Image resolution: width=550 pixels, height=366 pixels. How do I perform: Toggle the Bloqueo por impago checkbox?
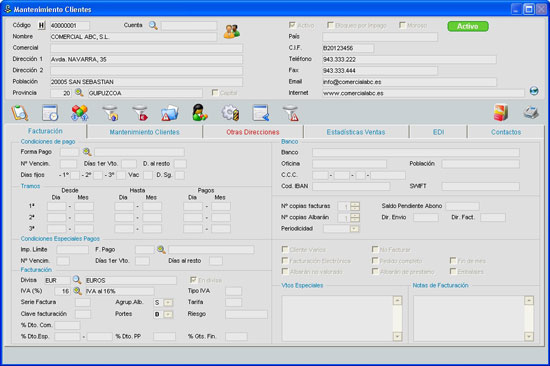point(330,25)
